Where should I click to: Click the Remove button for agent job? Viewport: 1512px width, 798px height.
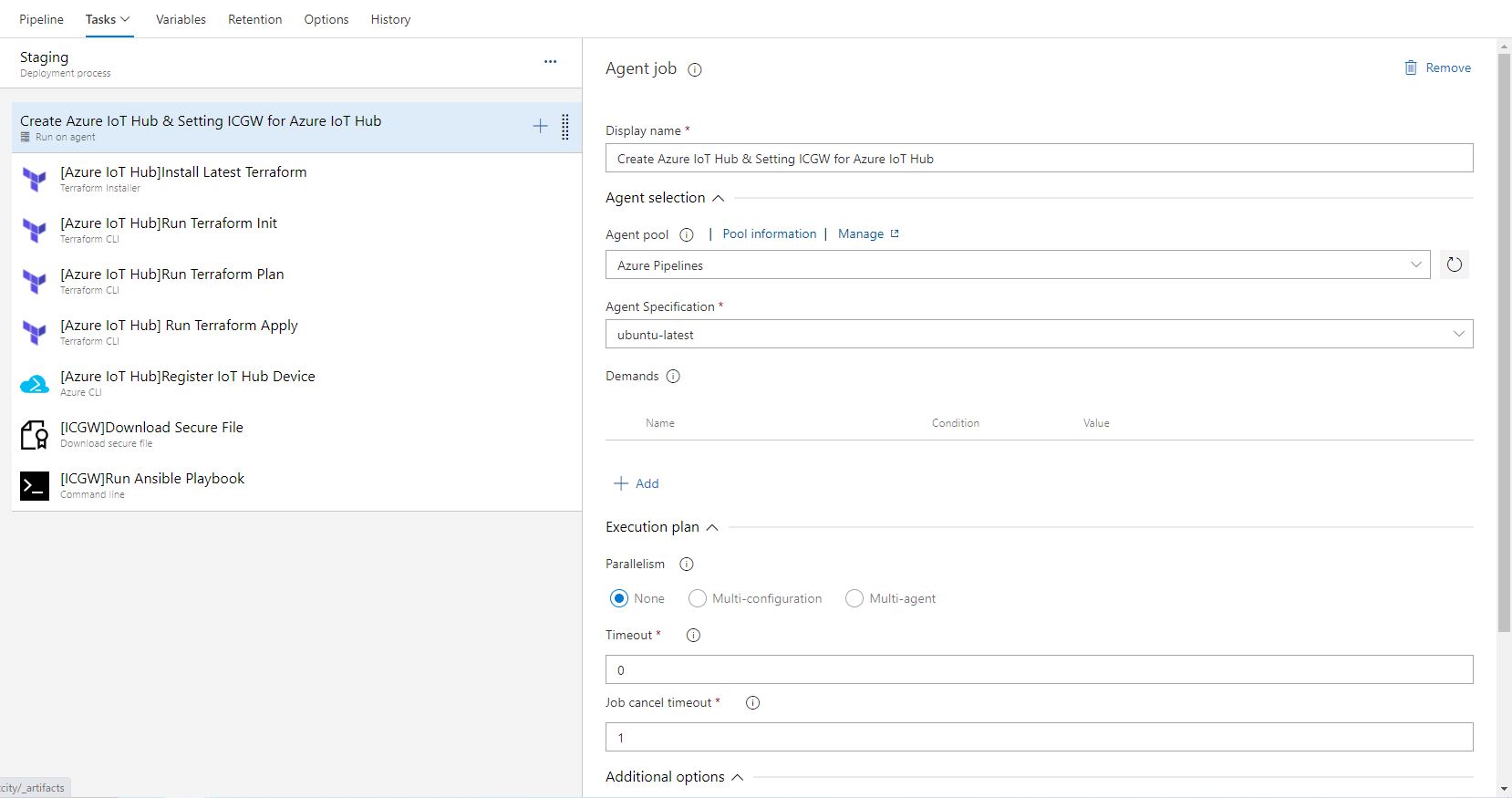[x=1437, y=68]
